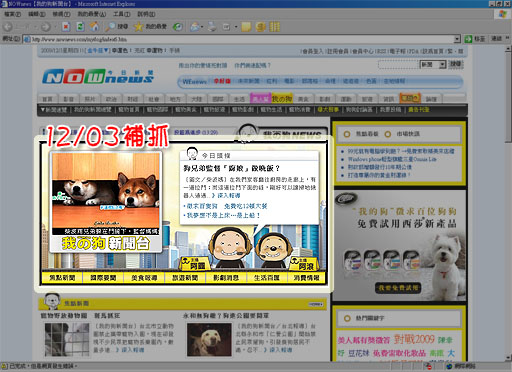Viewport: 512px width, 372px height.
Task: Click the Edit page icon in the toolbar
Action: click(226, 27)
